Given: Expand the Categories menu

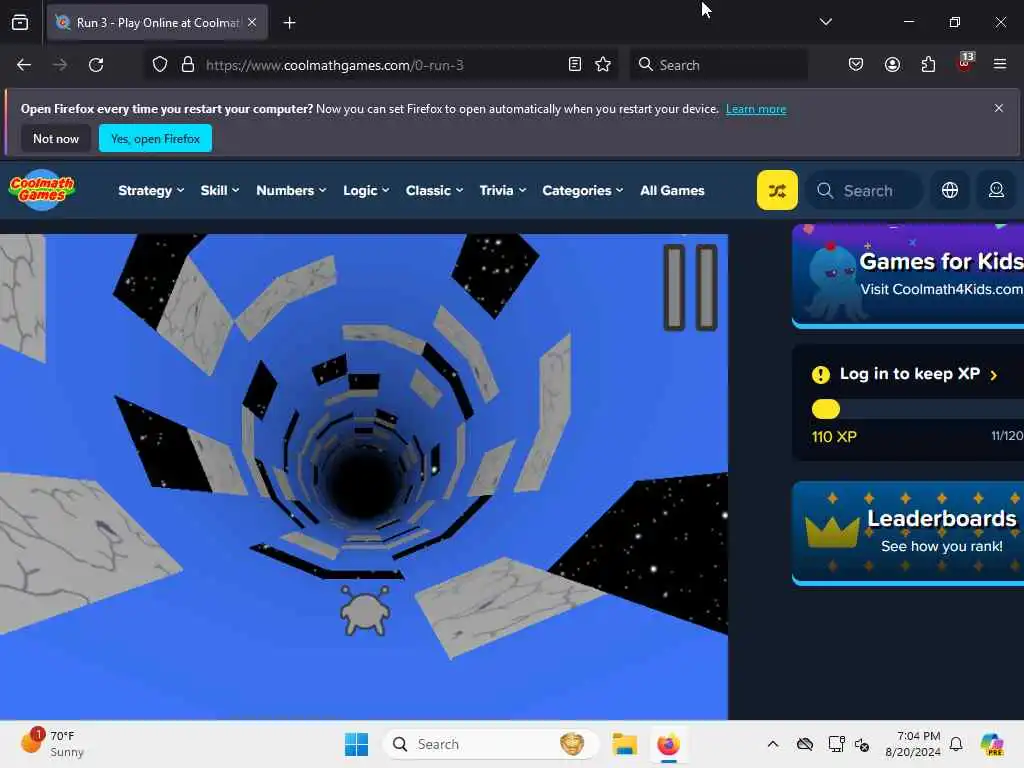Looking at the screenshot, I should click(583, 191).
